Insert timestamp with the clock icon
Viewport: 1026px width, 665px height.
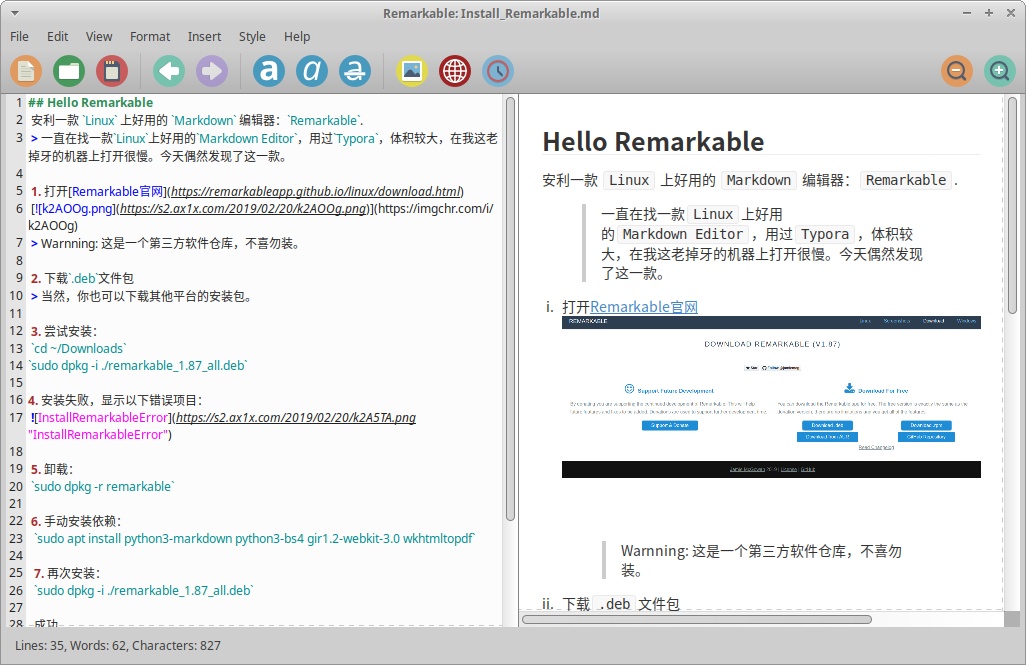tap(497, 71)
